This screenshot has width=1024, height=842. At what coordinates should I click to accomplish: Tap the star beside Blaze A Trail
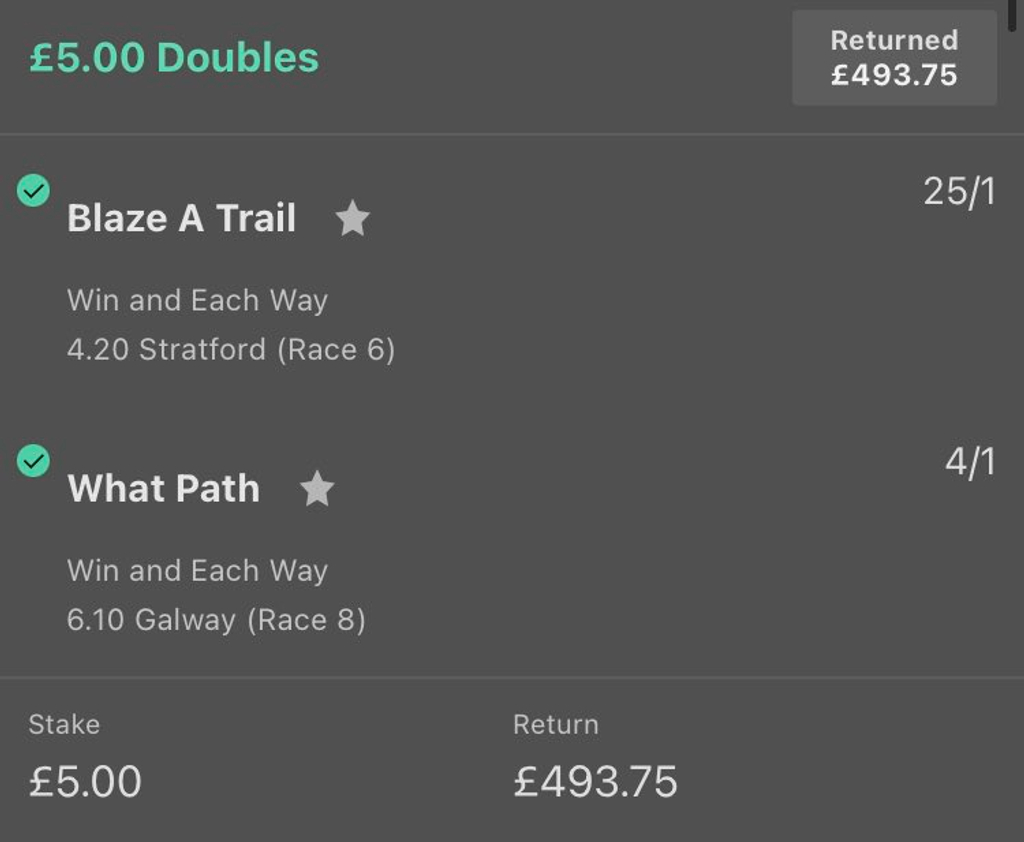(x=353, y=218)
